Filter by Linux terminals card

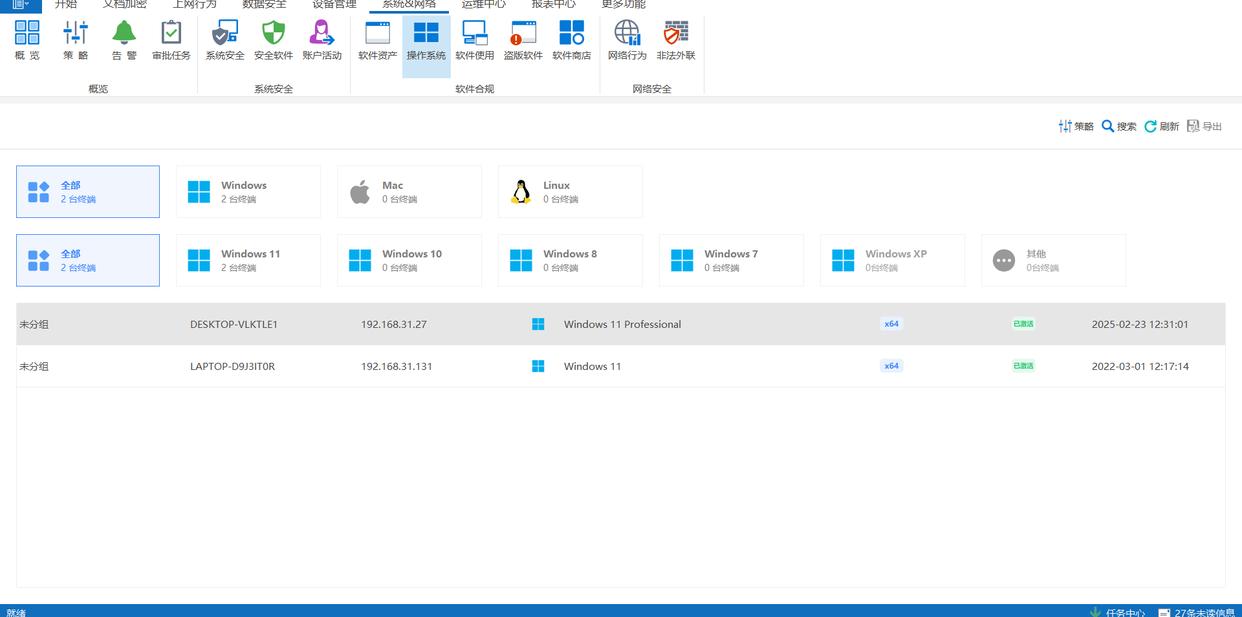[570, 192]
